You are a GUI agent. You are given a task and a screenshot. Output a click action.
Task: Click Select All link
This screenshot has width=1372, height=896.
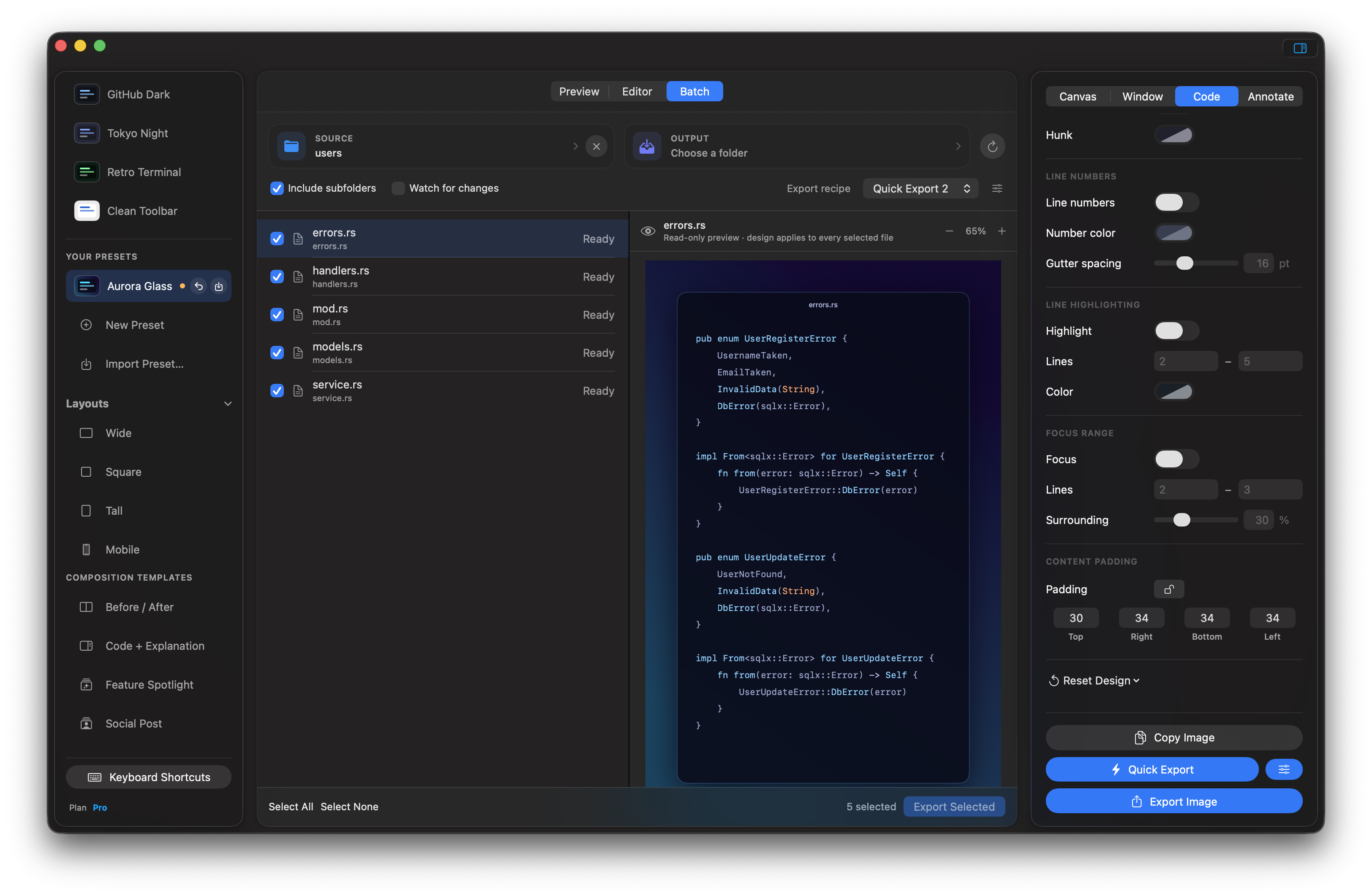tap(291, 806)
